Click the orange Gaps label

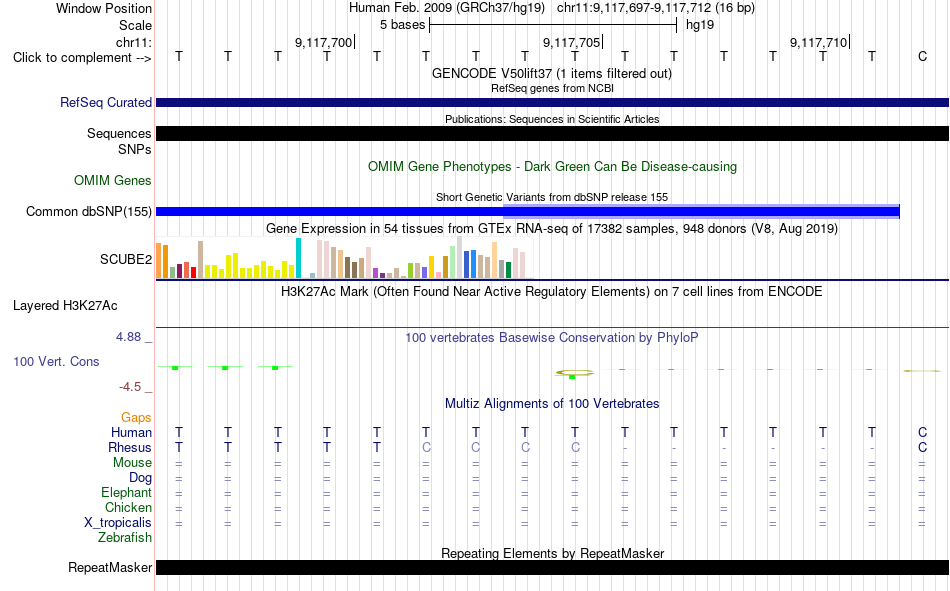136,417
